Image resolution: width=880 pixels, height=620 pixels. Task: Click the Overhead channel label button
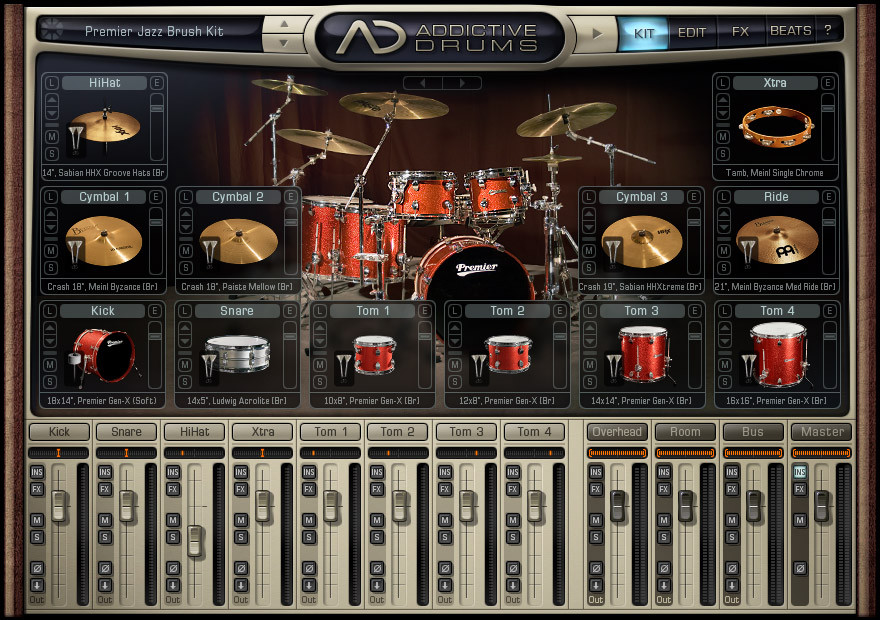pos(616,432)
